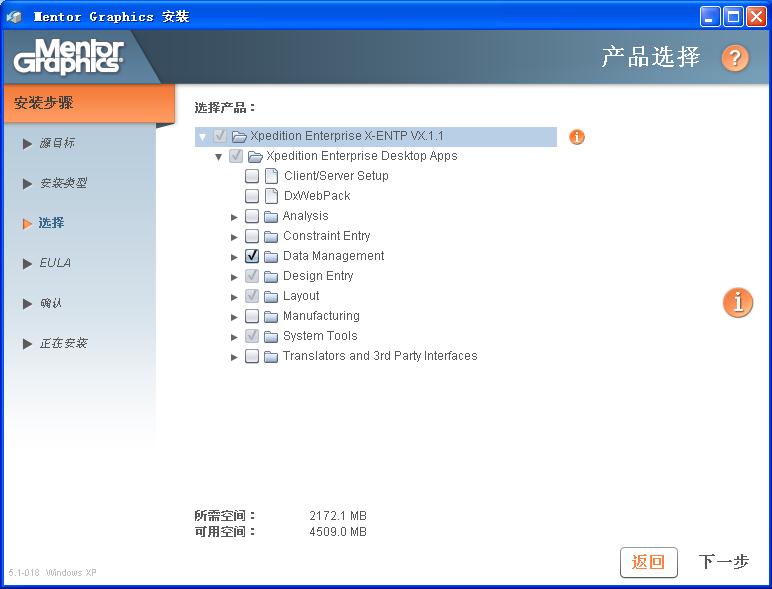Click the System Tools folder icon
Screen dimensions: 772x589
tap(271, 336)
